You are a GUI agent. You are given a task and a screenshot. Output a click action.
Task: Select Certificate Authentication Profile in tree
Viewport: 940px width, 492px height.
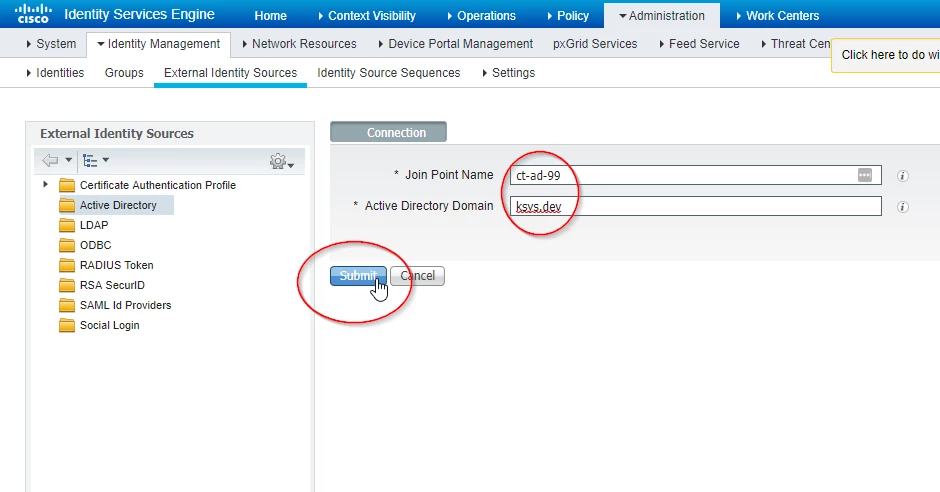coord(158,185)
